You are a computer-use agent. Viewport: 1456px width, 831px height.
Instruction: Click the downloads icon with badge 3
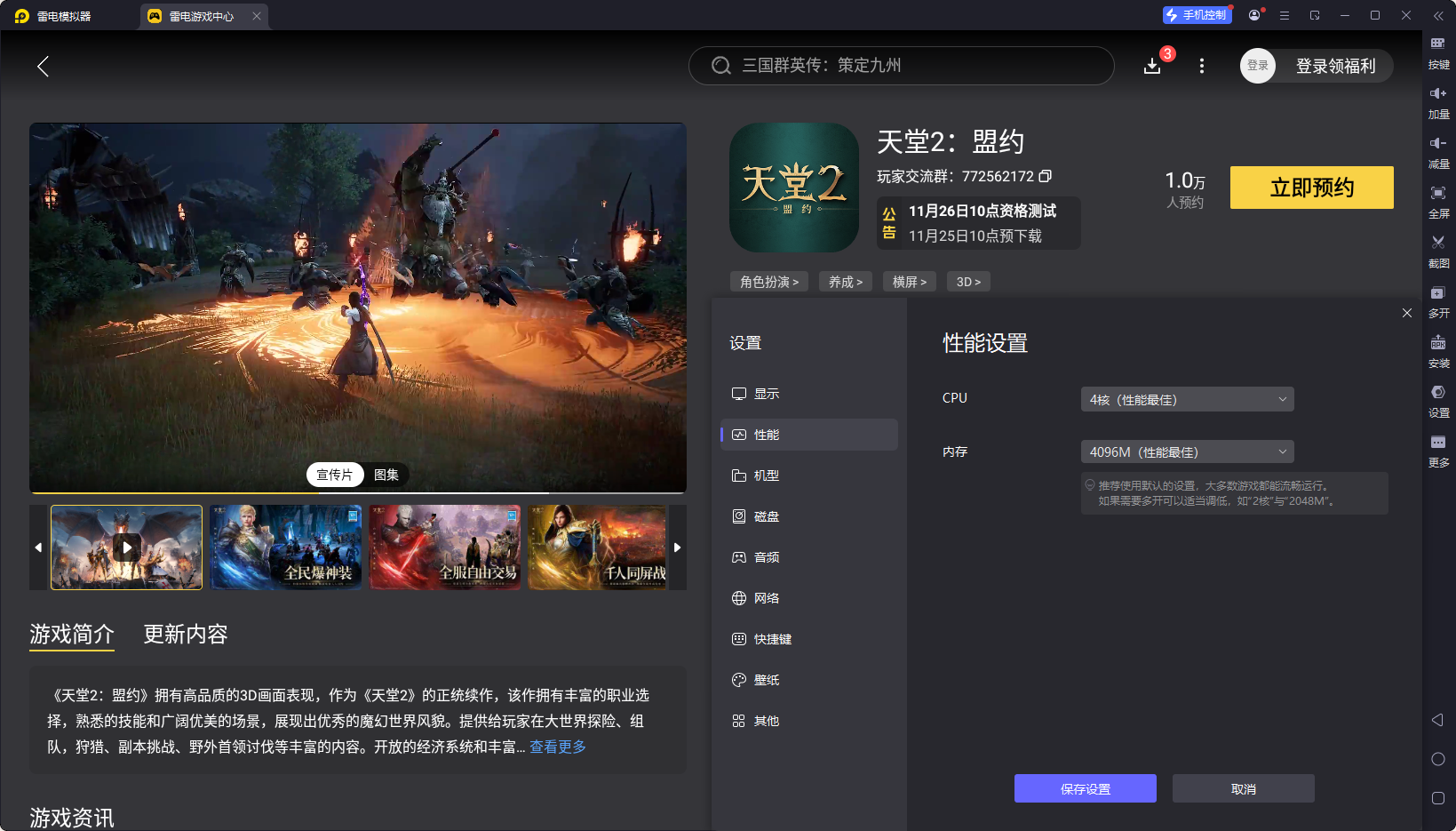coord(1152,66)
